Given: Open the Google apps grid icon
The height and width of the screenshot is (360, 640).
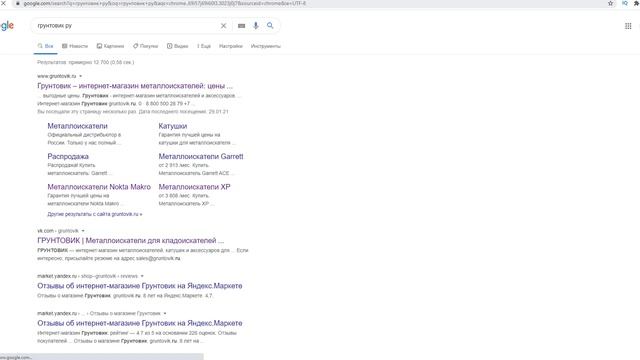Looking at the screenshot, I should 628,26.
